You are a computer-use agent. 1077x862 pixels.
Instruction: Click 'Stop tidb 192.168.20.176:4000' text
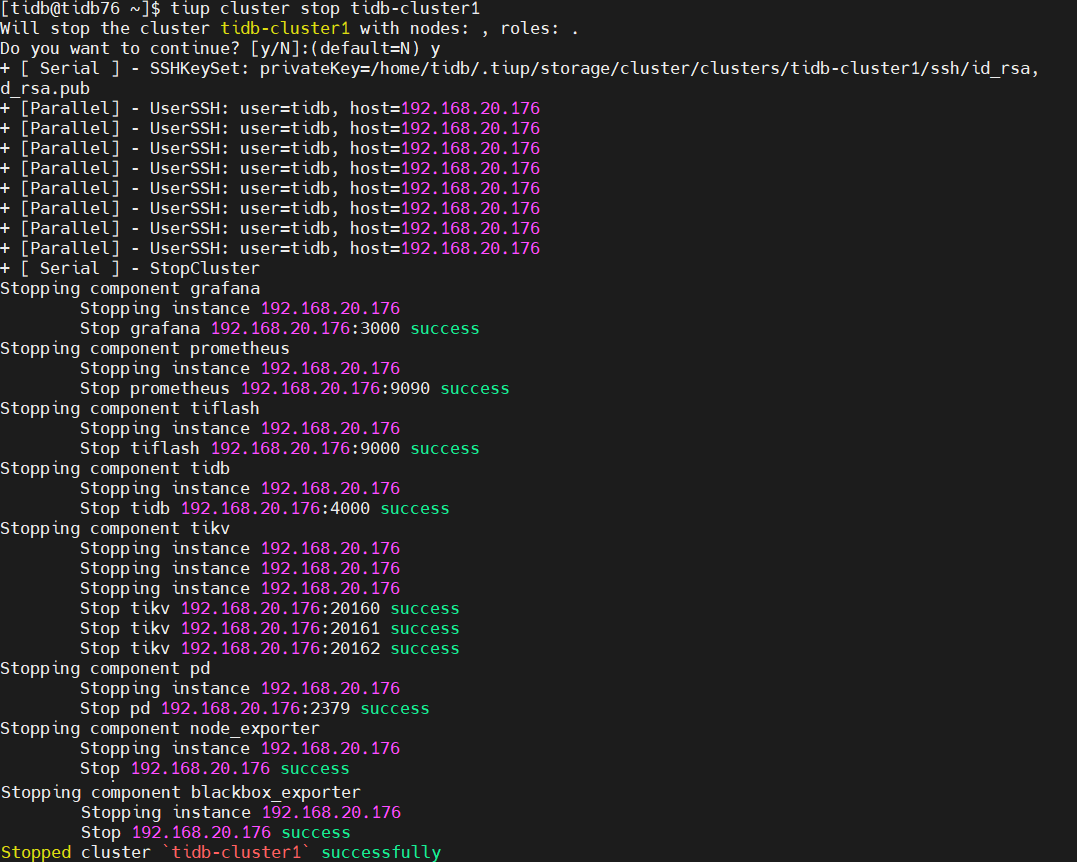pyautogui.click(x=225, y=508)
